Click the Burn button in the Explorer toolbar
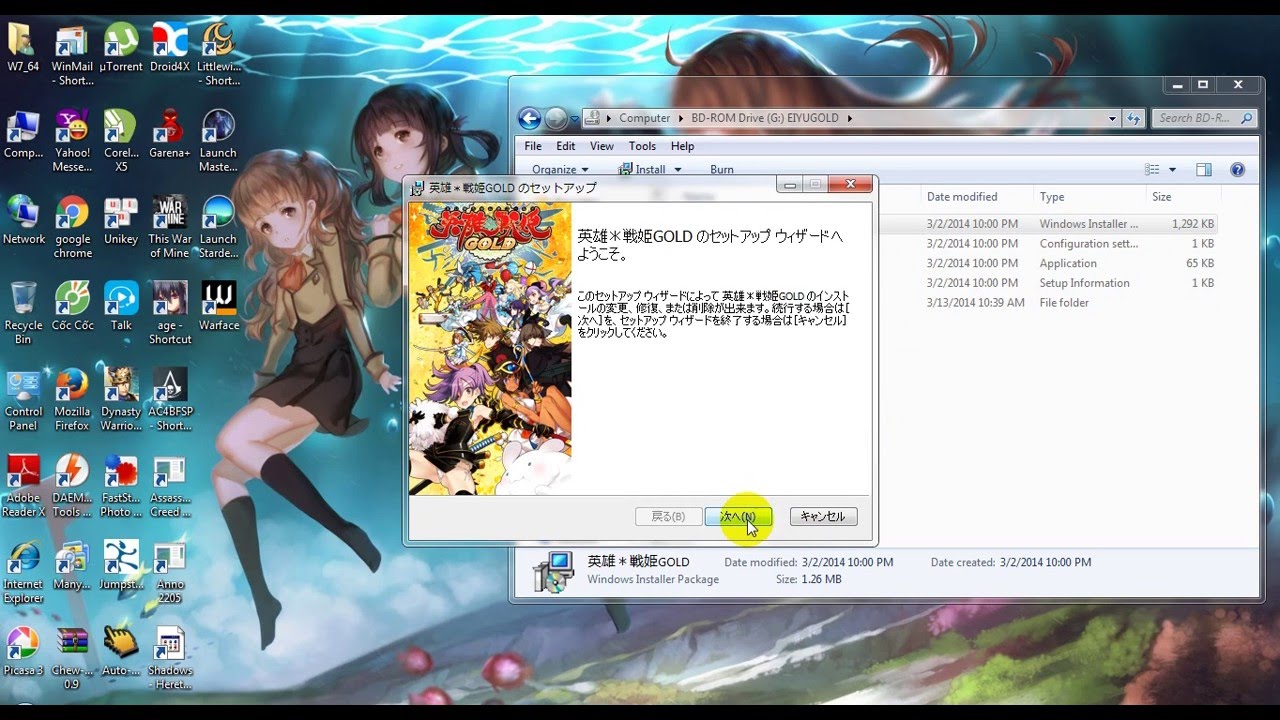Viewport: 1280px width, 720px height. [722, 170]
